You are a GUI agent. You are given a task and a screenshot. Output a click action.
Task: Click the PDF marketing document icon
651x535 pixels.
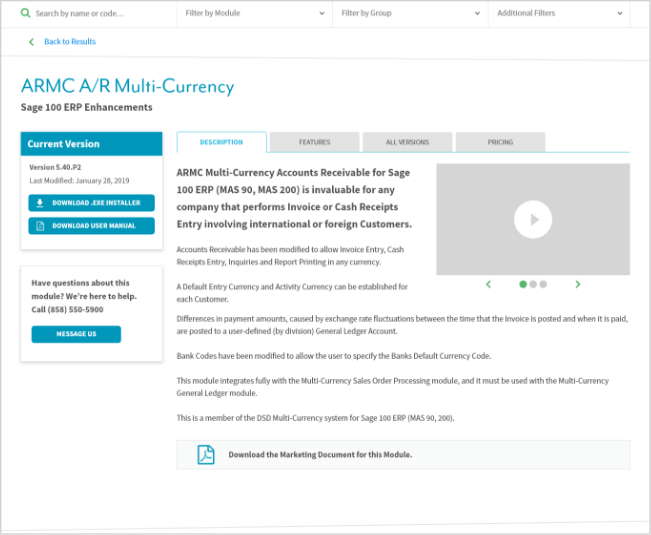tap(206, 454)
